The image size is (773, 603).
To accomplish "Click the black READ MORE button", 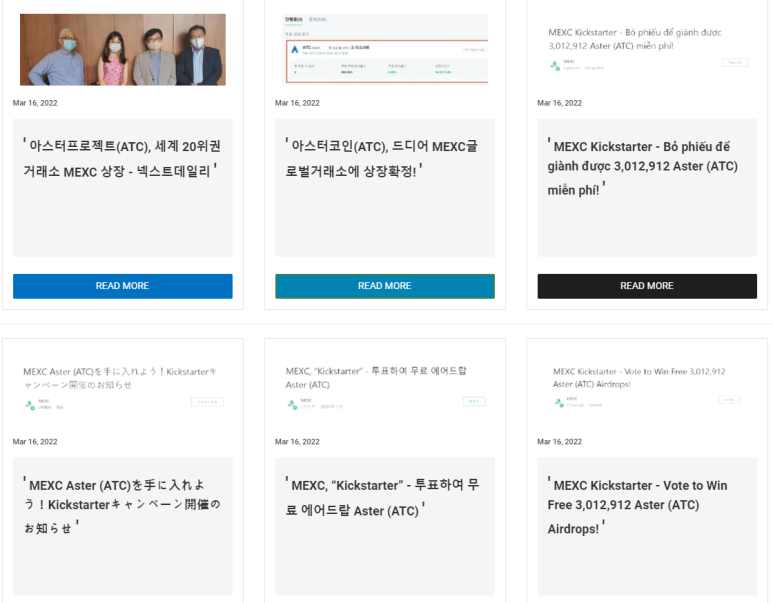I will click(647, 286).
